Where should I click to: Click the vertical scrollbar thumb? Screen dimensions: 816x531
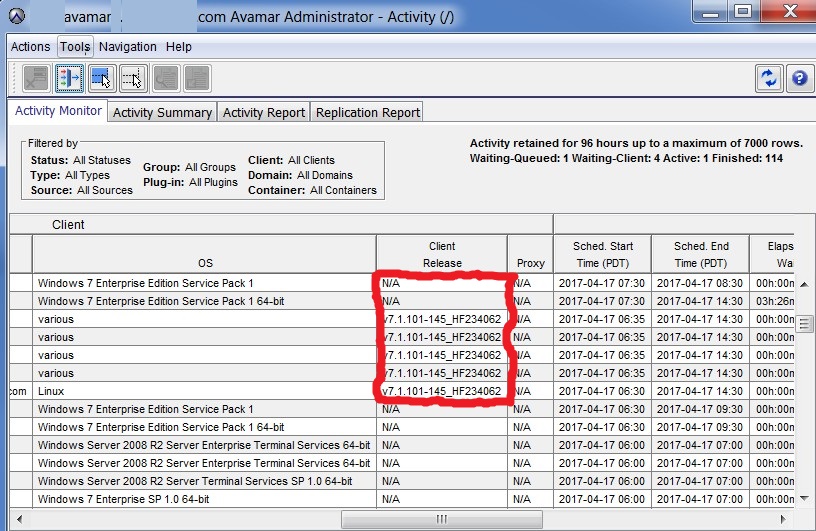[804, 324]
